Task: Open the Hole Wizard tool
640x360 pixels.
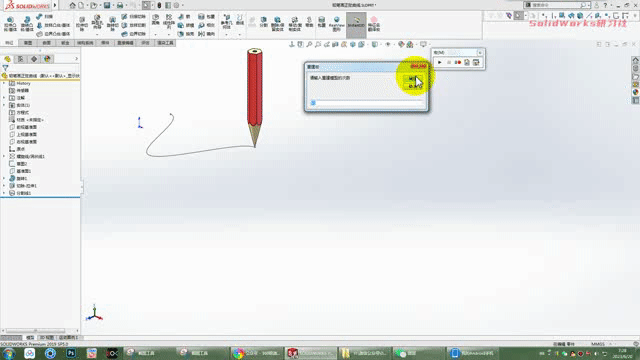Action: pos(97,22)
